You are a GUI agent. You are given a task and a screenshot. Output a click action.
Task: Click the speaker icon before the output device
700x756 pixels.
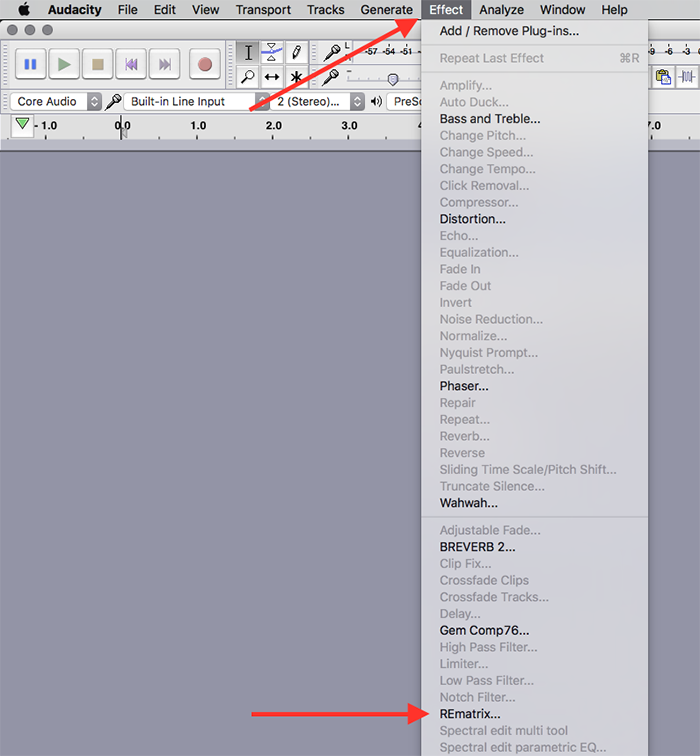tap(376, 101)
